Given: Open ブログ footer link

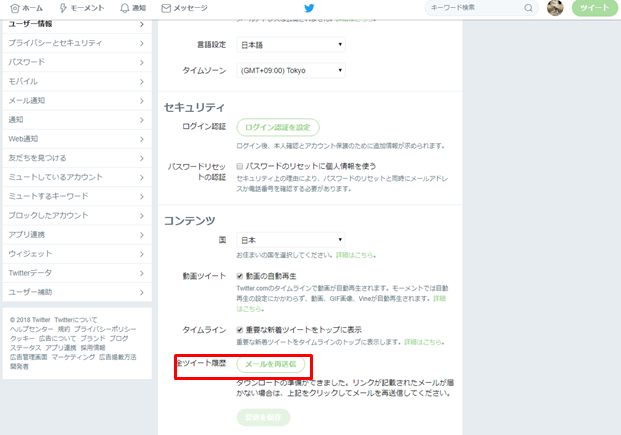Looking at the screenshot, I should point(119,338).
